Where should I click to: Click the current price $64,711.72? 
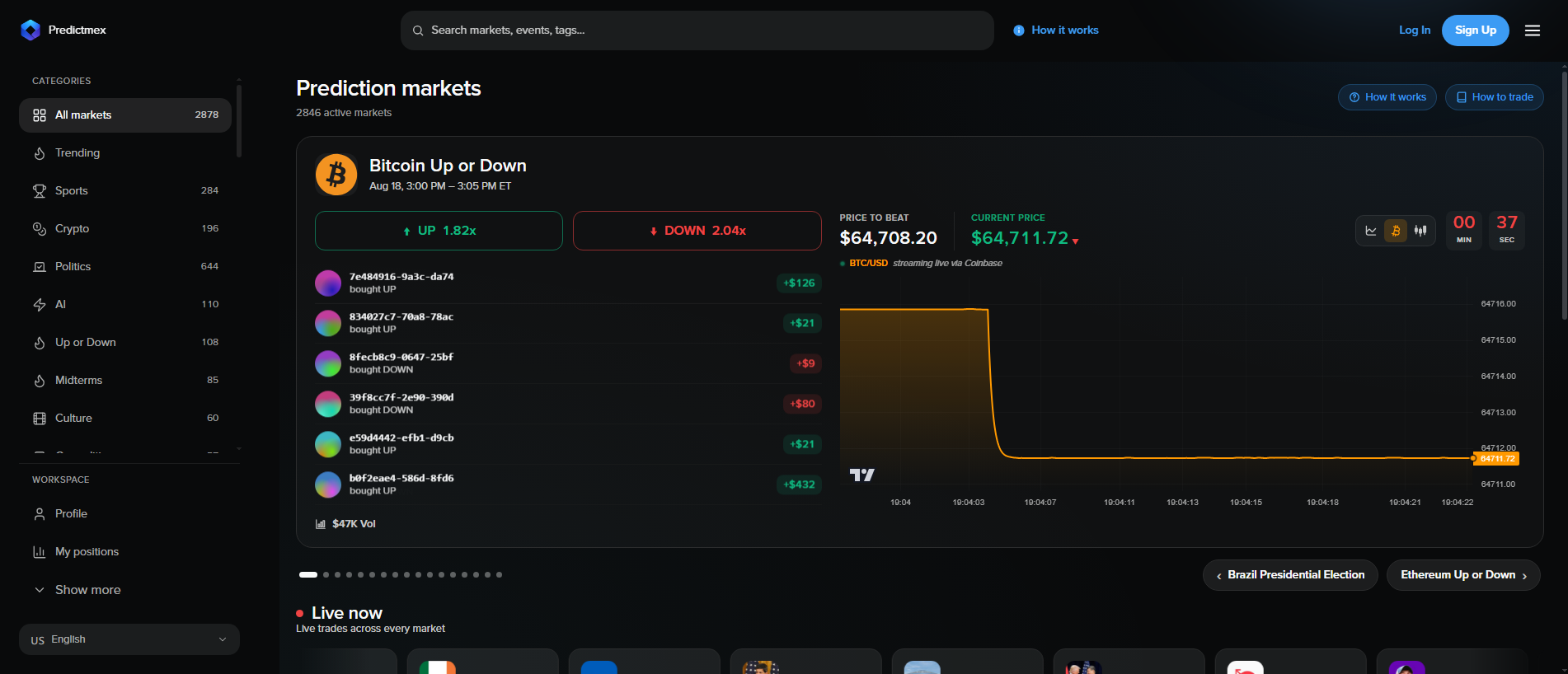coord(1020,238)
